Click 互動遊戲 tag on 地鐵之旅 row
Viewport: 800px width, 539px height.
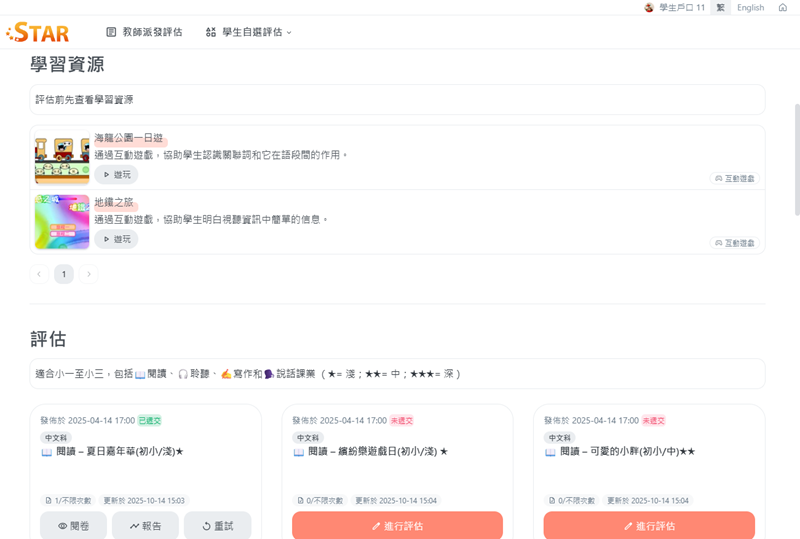pyautogui.click(x=734, y=243)
